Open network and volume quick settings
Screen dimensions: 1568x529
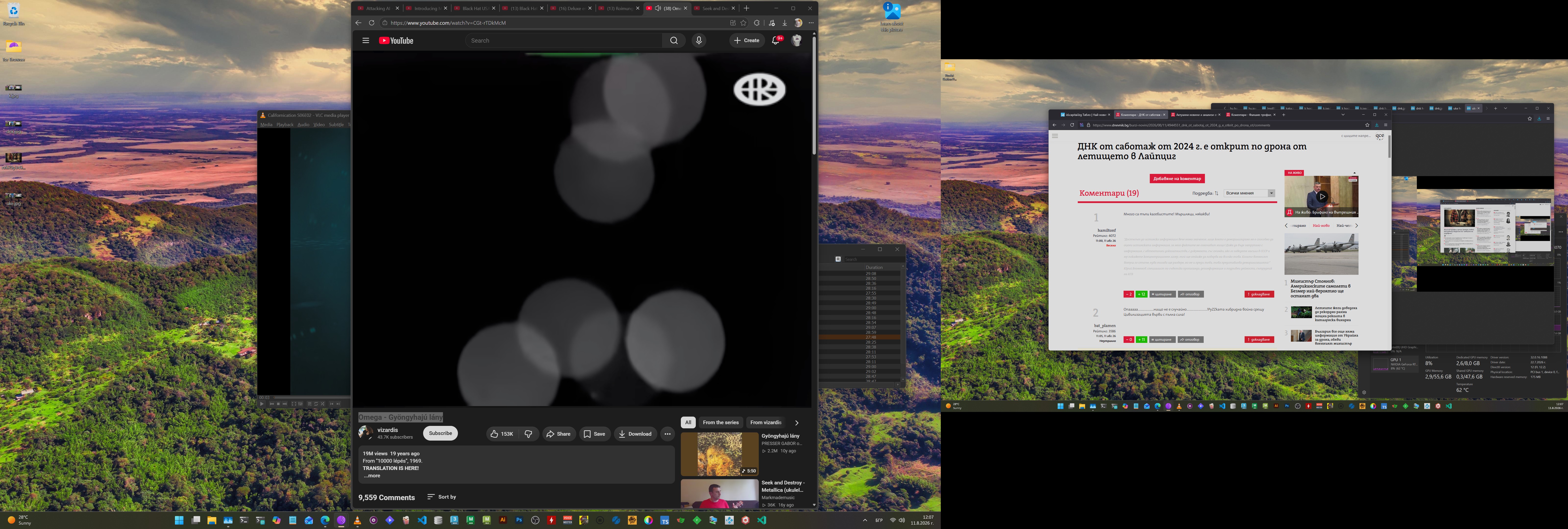click(x=897, y=520)
